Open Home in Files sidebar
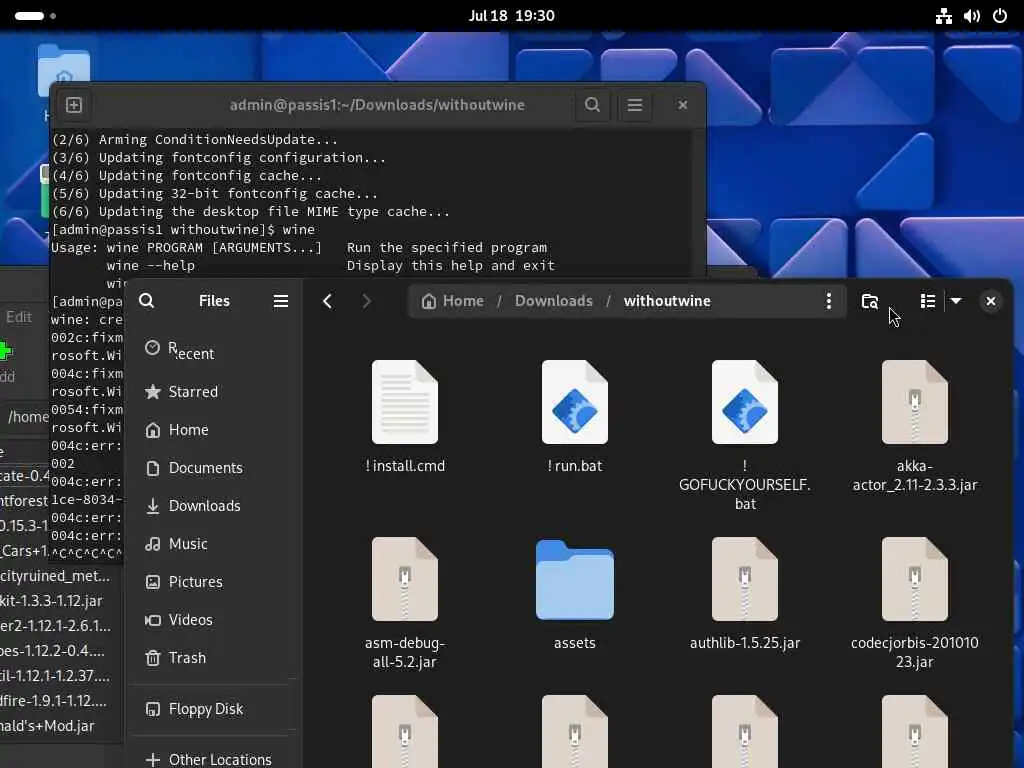 click(214, 430)
